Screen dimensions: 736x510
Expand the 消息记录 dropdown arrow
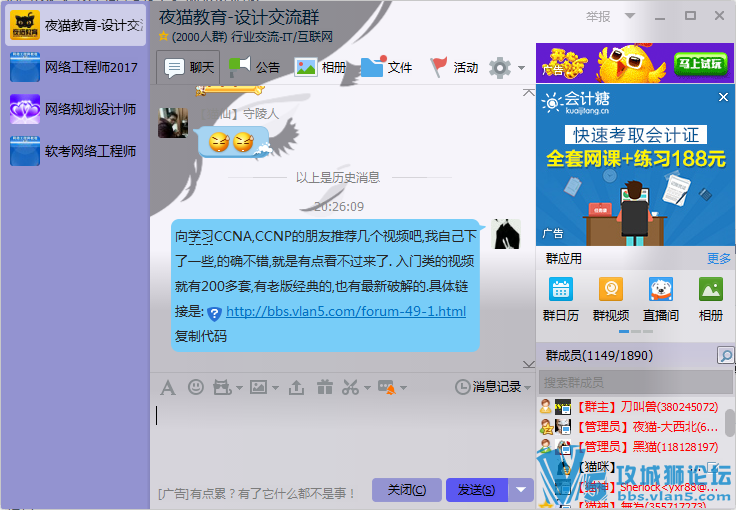click(528, 388)
